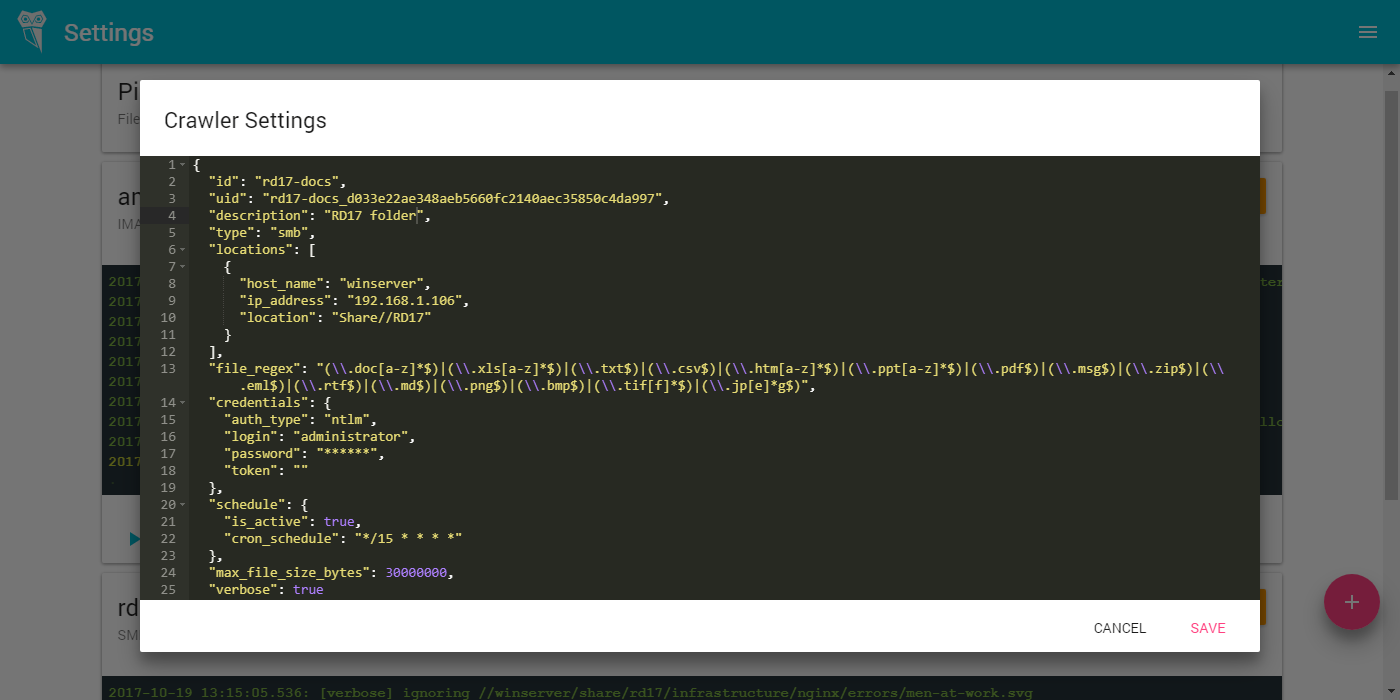Click line number 25 in gutter
Viewport: 1400px width, 700px height.
(x=168, y=590)
